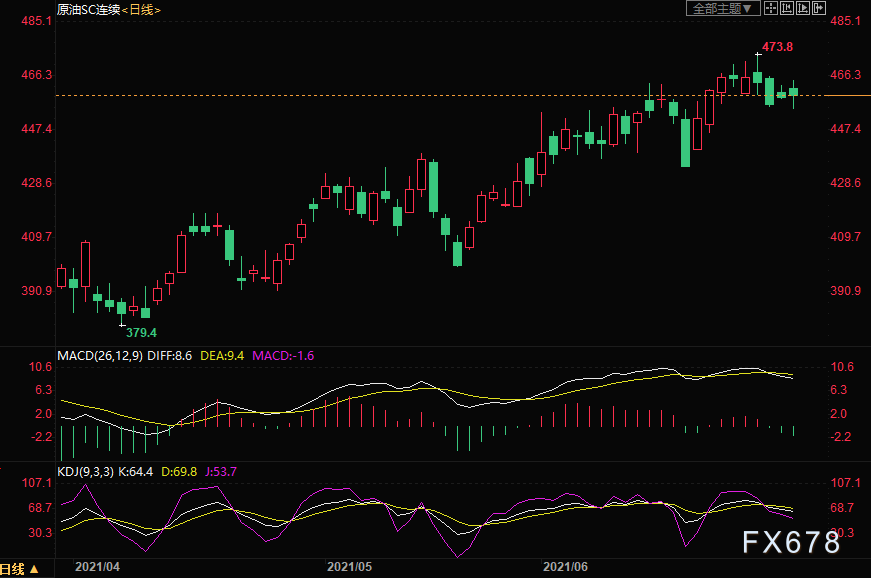Click the DIFF:8.6 value in MACD header
The image size is (871, 578).
pyautogui.click(x=168, y=355)
